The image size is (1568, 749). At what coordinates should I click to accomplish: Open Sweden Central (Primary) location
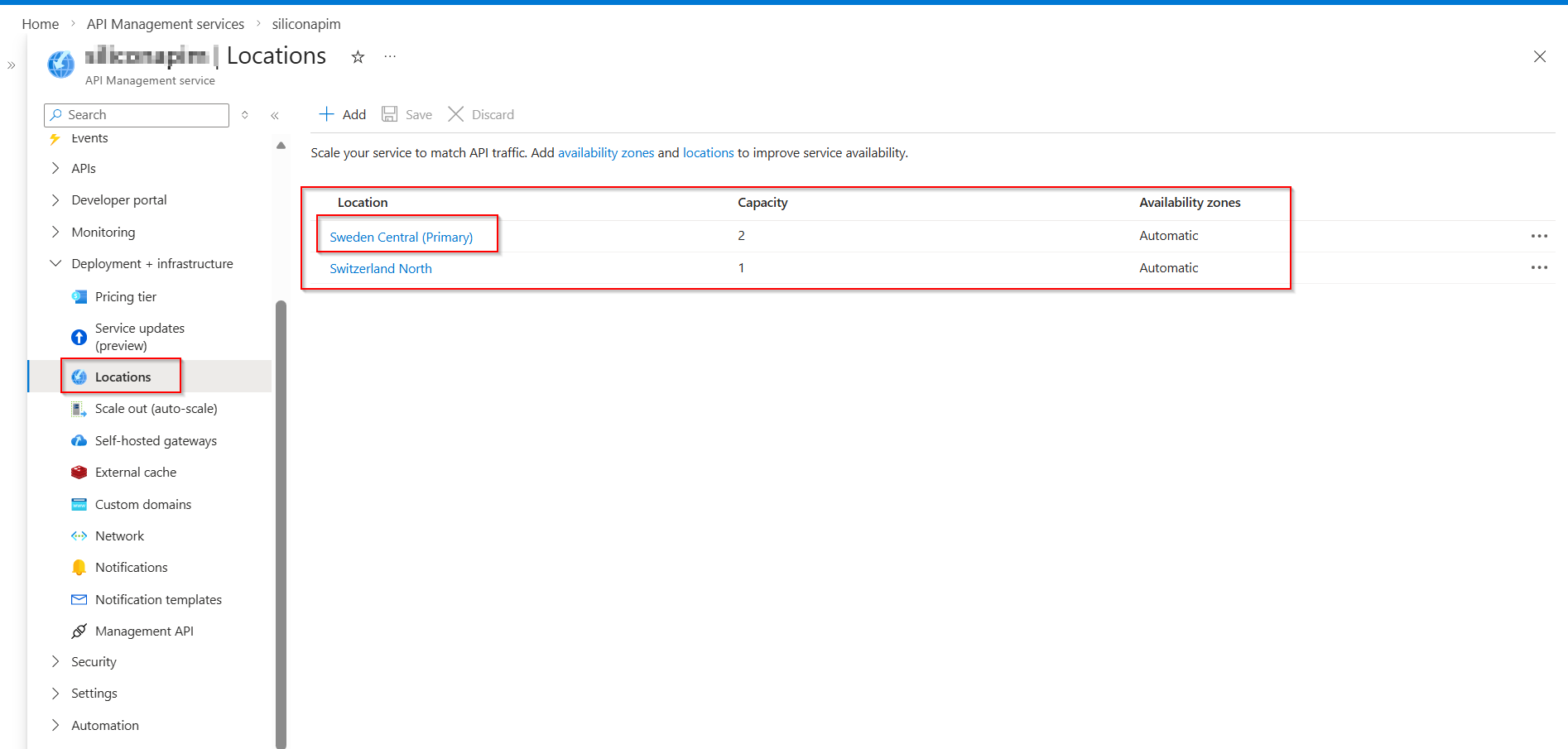pos(402,237)
